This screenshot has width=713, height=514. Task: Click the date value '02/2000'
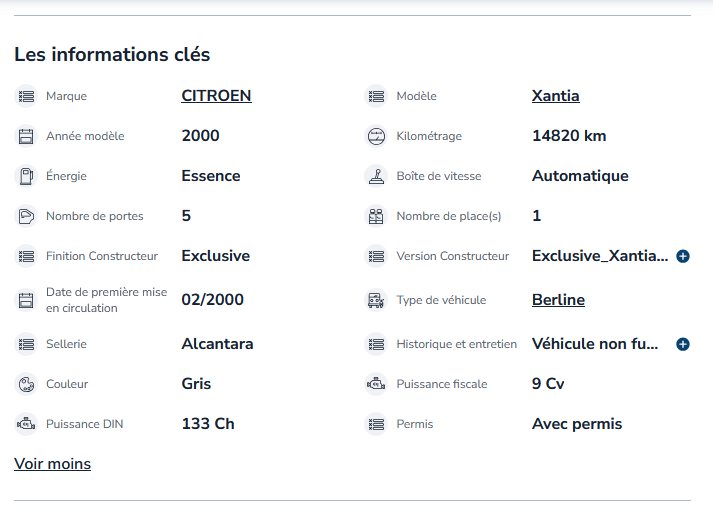click(212, 300)
